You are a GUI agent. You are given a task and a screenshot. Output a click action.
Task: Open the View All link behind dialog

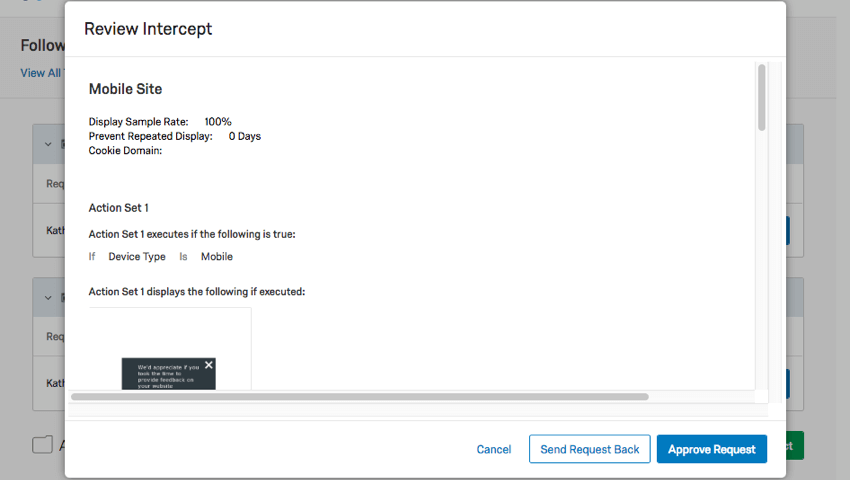coord(42,73)
